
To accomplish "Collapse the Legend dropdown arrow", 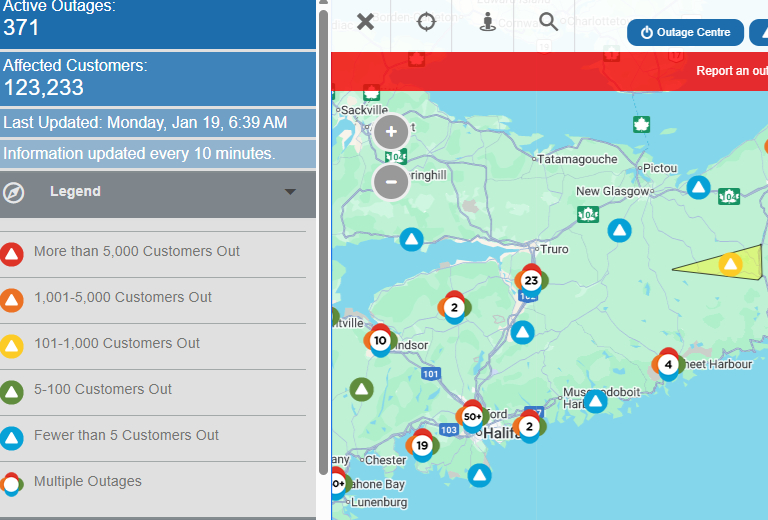I will coord(290,192).
